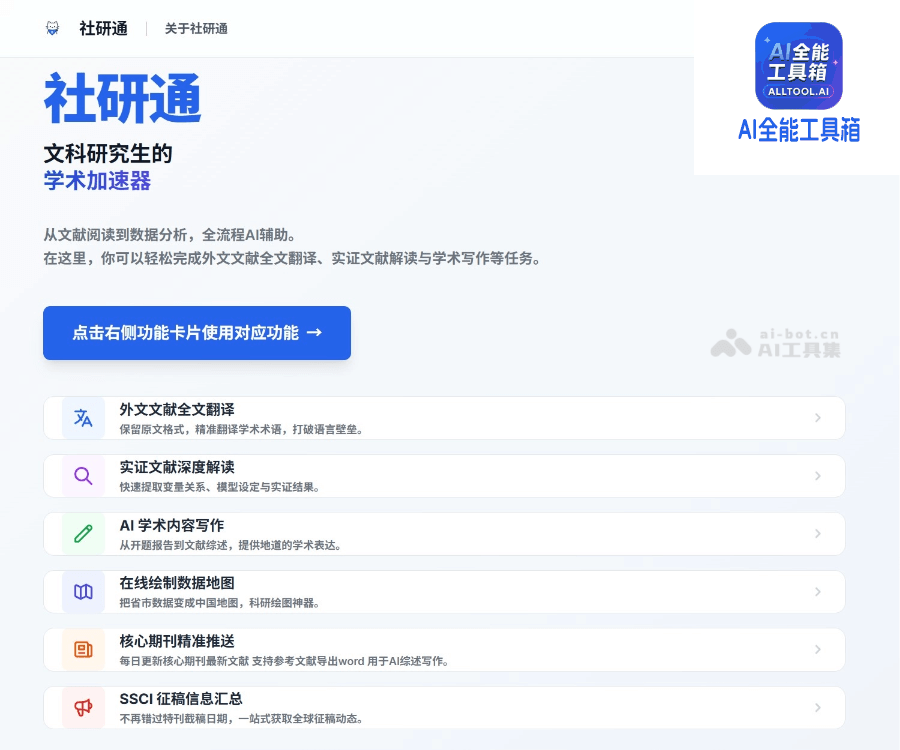Click the 点击右侧功能卡片使用对应功能 button
The image size is (900, 750).
197,333
